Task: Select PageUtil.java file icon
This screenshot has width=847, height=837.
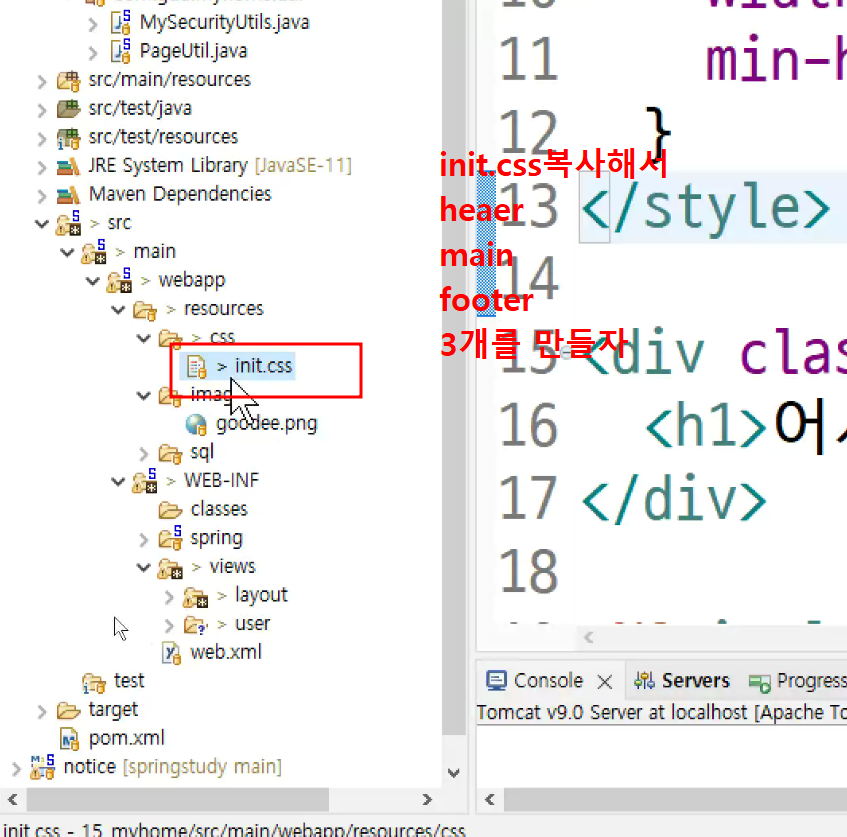Action: click(x=120, y=51)
